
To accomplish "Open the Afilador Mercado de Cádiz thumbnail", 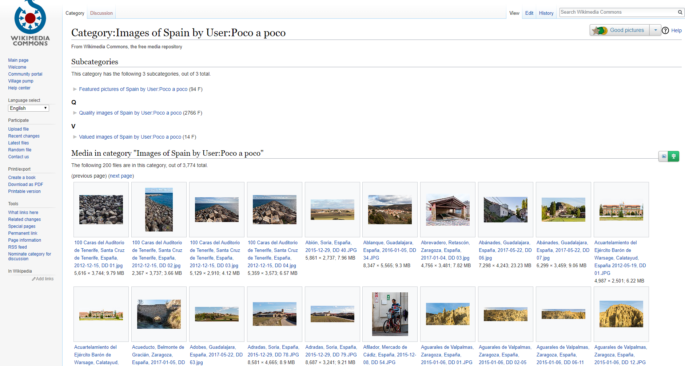I will [x=390, y=314].
